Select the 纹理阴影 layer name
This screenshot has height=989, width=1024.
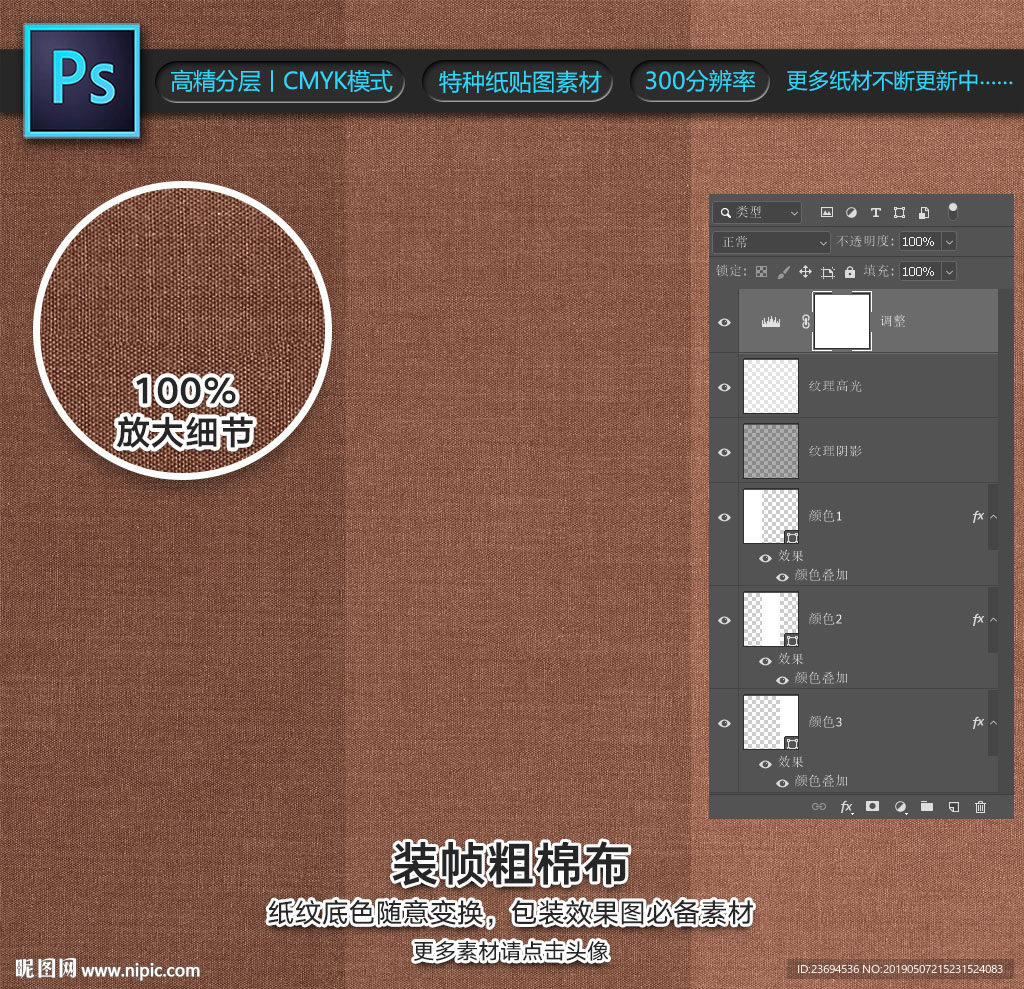coord(835,451)
